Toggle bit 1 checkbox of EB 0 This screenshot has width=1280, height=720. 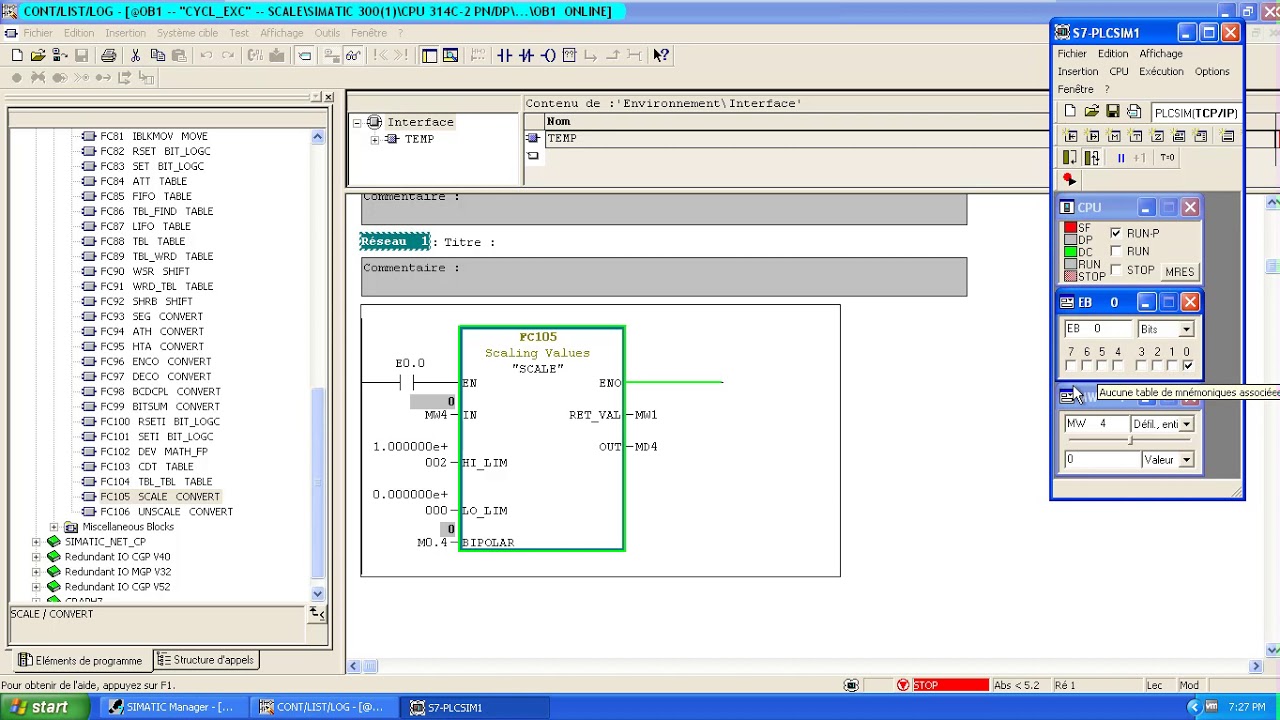[1172, 366]
